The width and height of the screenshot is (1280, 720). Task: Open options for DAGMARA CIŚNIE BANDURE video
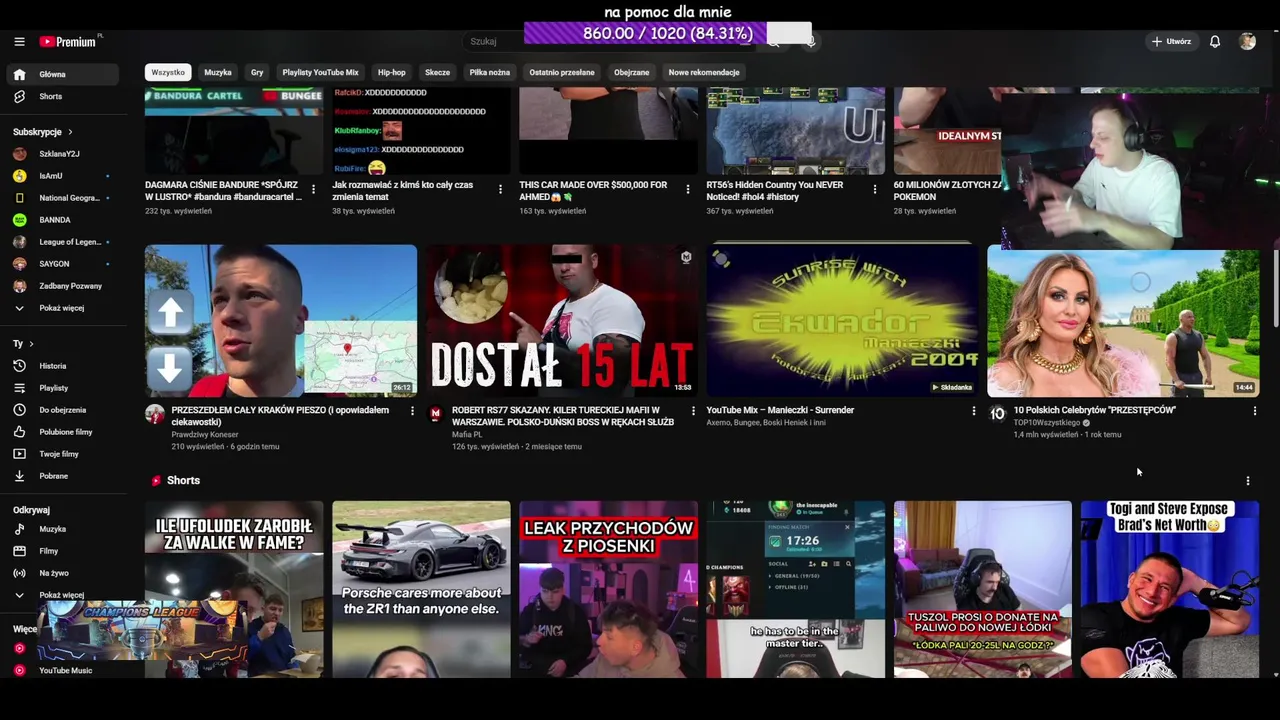[x=313, y=189]
